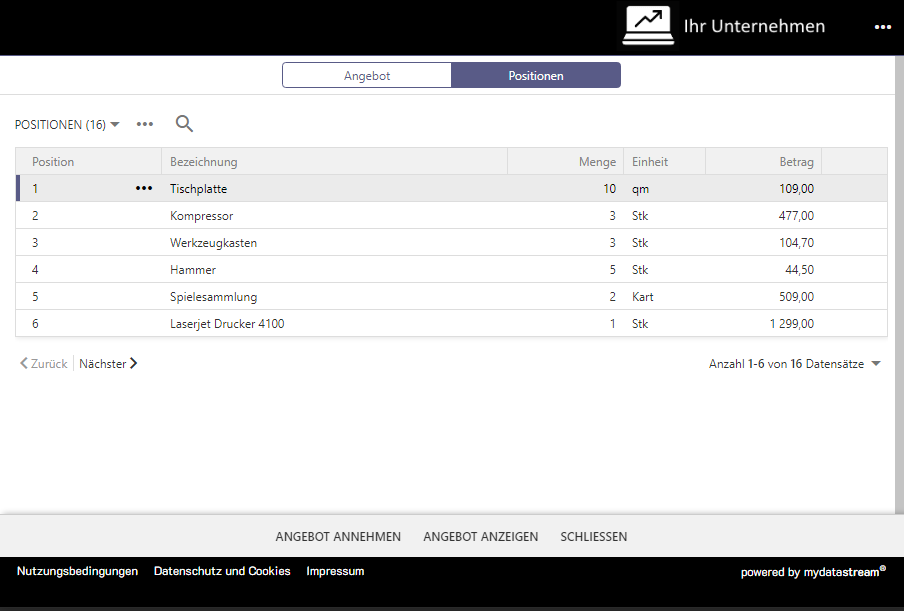Click the Schliessen button

click(x=593, y=537)
